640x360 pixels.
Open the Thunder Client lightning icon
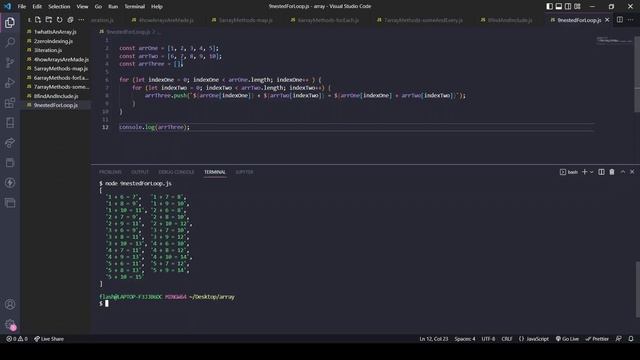point(10,182)
